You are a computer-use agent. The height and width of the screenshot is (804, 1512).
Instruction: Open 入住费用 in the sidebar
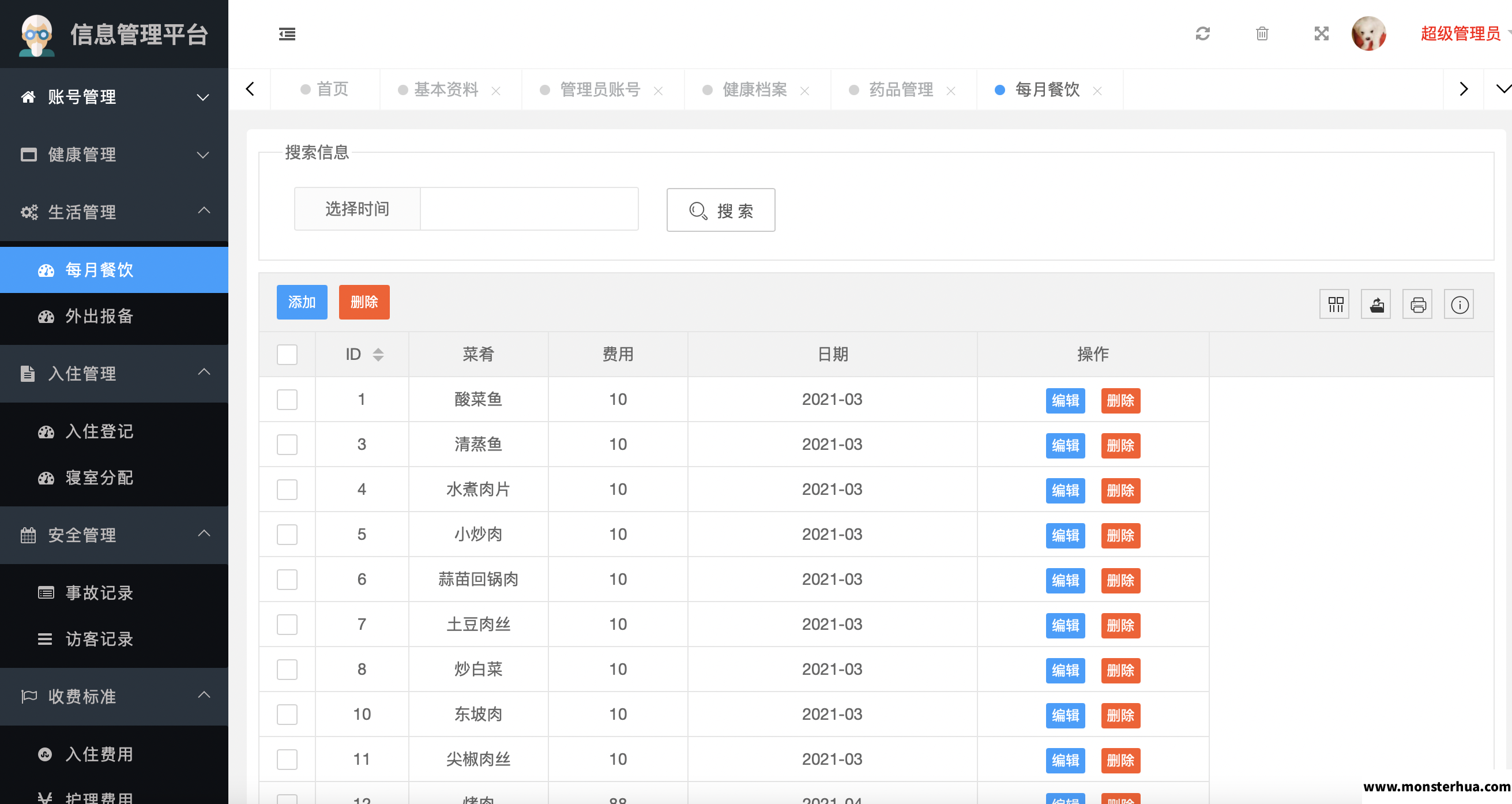[114, 754]
